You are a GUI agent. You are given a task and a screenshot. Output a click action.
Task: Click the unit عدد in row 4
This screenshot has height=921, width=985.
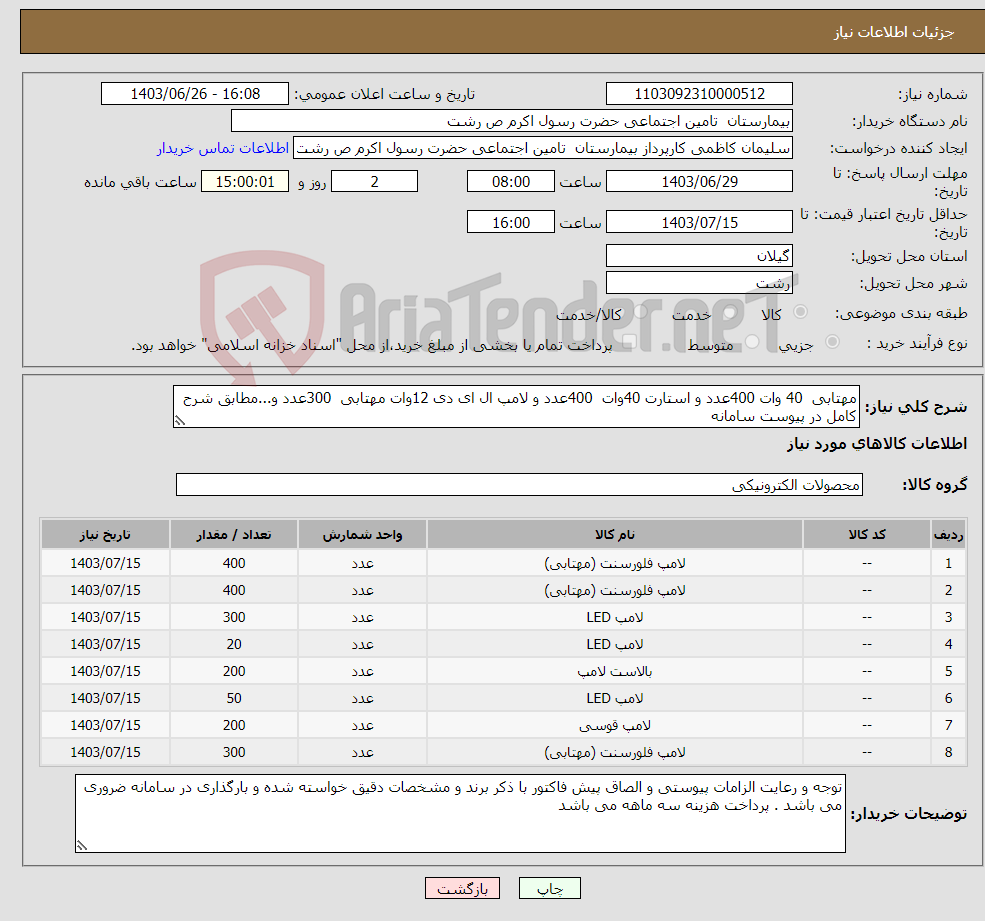(x=362, y=645)
